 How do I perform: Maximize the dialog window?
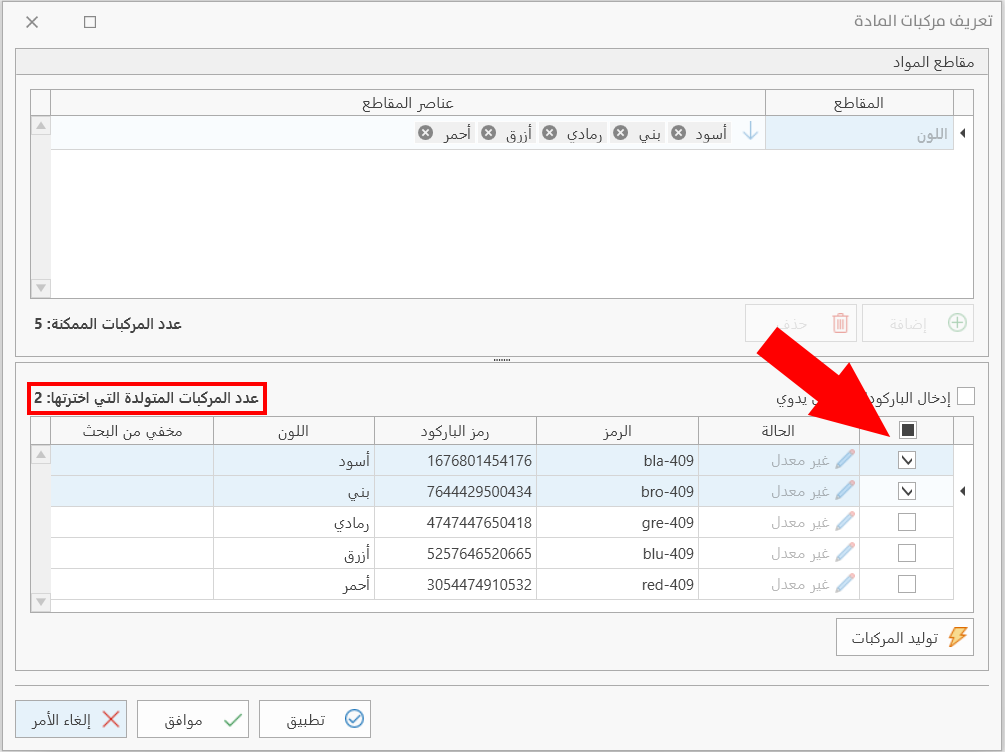pyautogui.click(x=90, y=22)
